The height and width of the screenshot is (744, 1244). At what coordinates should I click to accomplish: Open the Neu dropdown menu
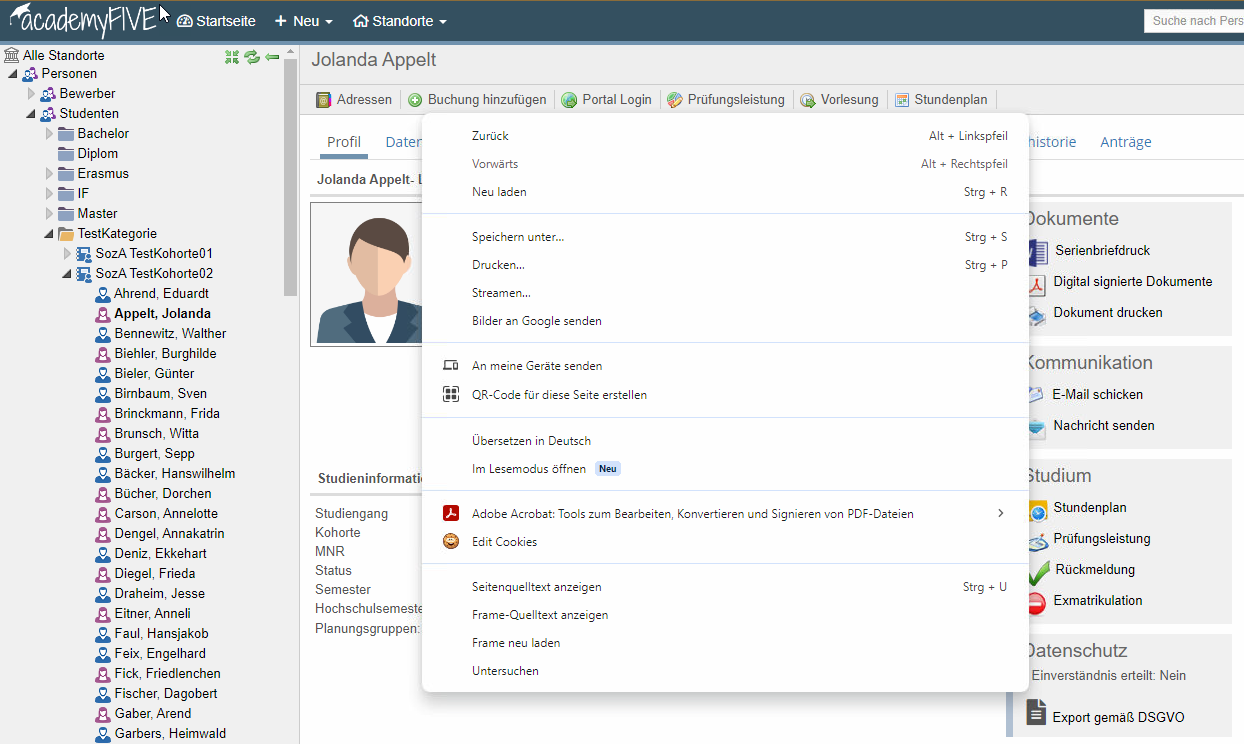click(x=303, y=21)
